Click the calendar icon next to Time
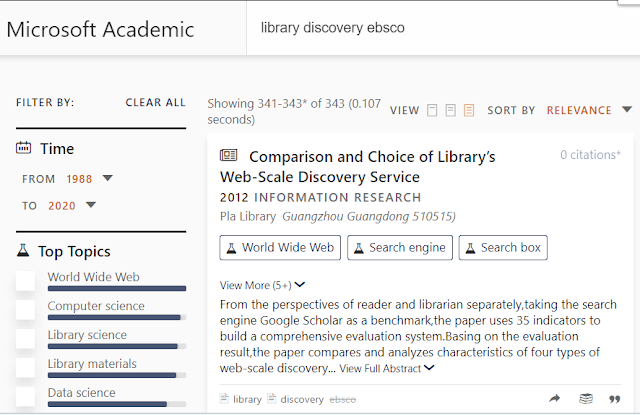Screen dimensions: 640x415 [x=24, y=148]
